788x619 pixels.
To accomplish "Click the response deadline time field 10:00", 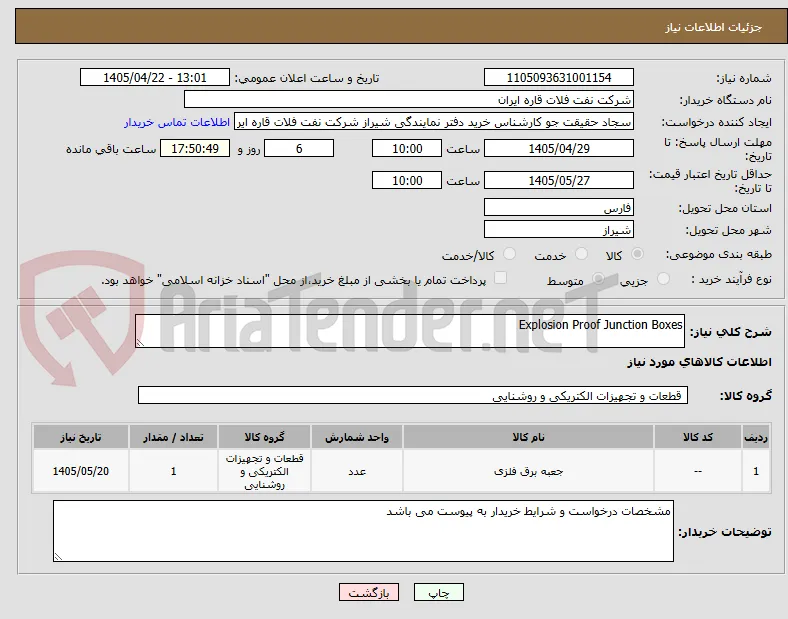I will 407,148.
